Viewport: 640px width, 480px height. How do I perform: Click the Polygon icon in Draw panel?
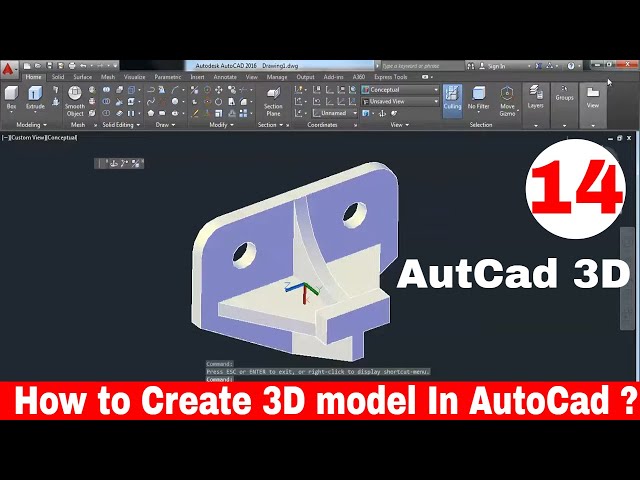151,113
